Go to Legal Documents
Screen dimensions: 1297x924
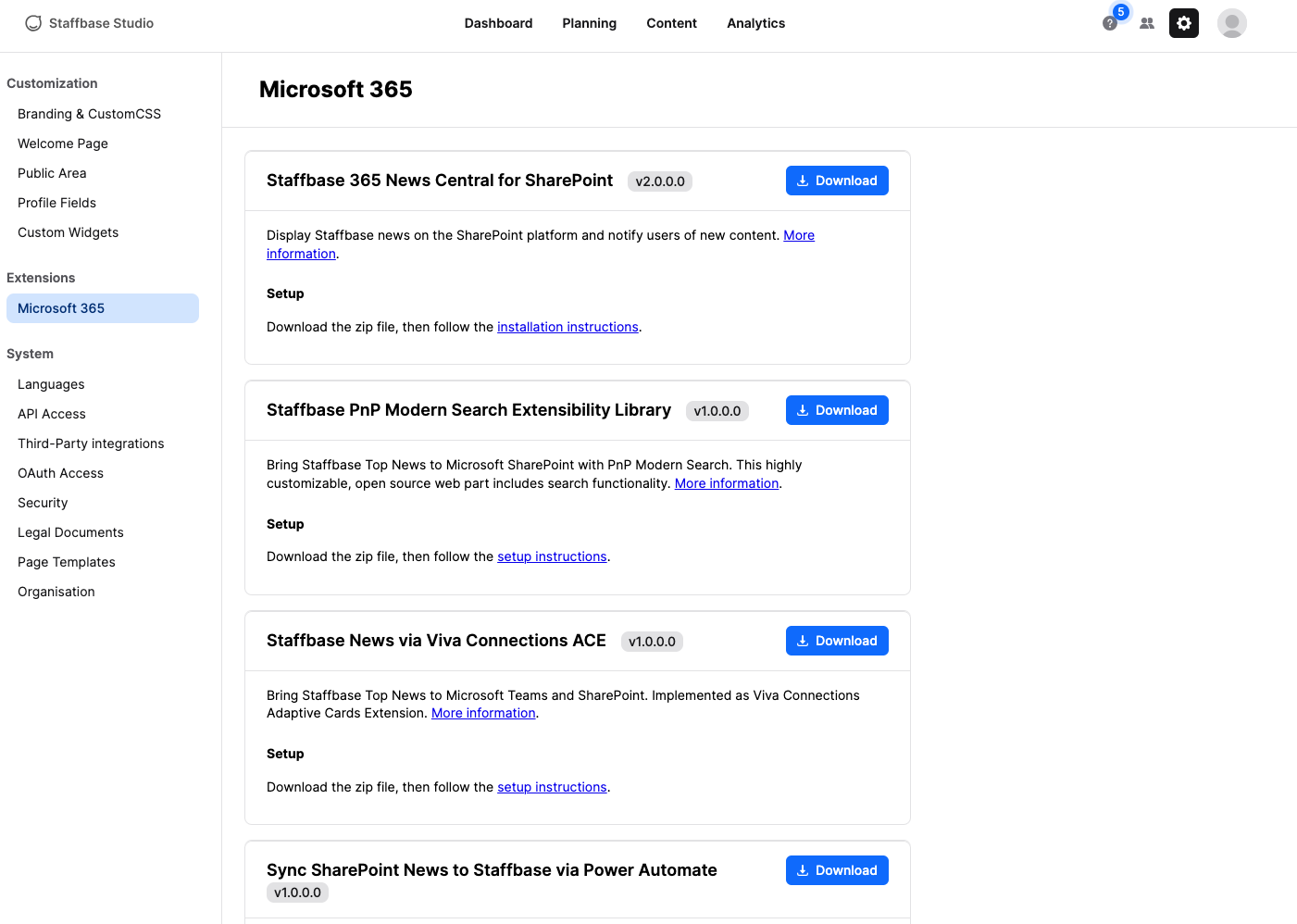[x=103, y=532]
